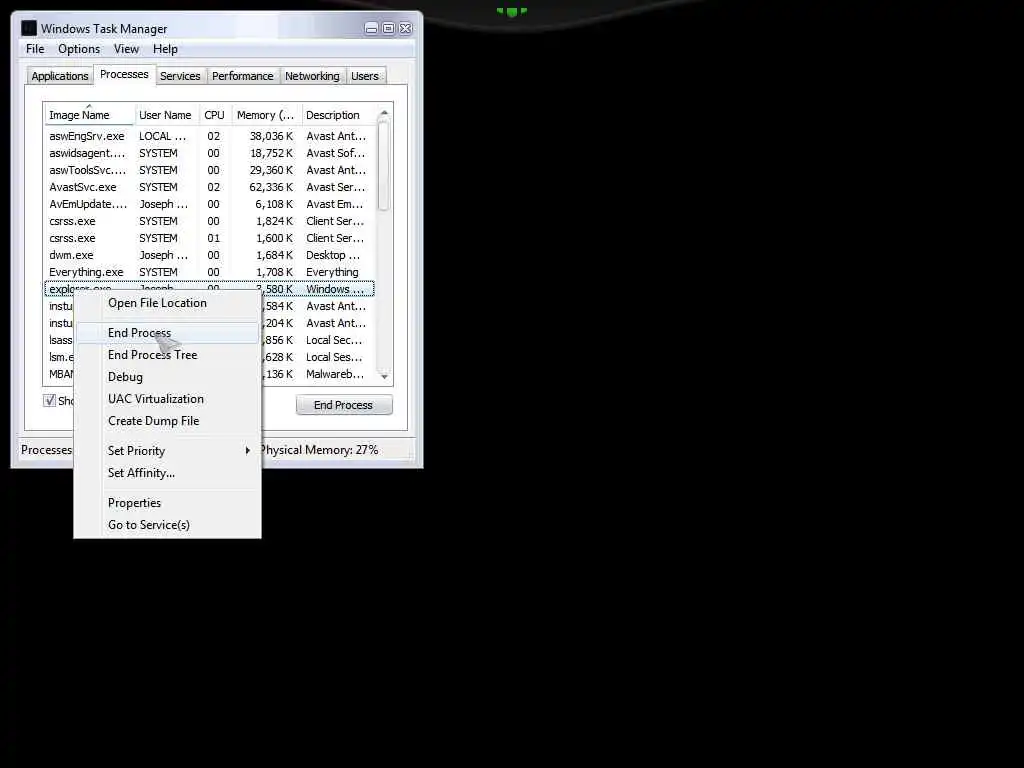
Task: Select csrss.exe row using 1,824 K
Action: click(x=209, y=221)
